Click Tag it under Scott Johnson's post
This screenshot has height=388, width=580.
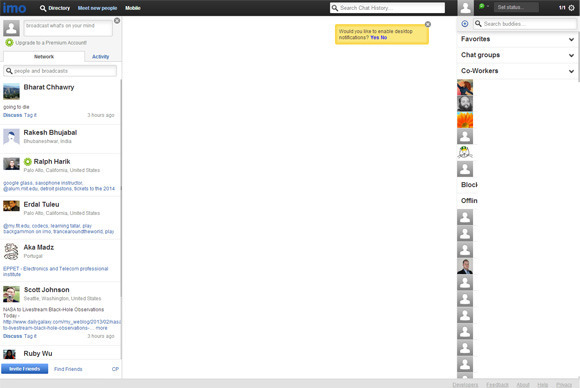[x=30, y=336]
